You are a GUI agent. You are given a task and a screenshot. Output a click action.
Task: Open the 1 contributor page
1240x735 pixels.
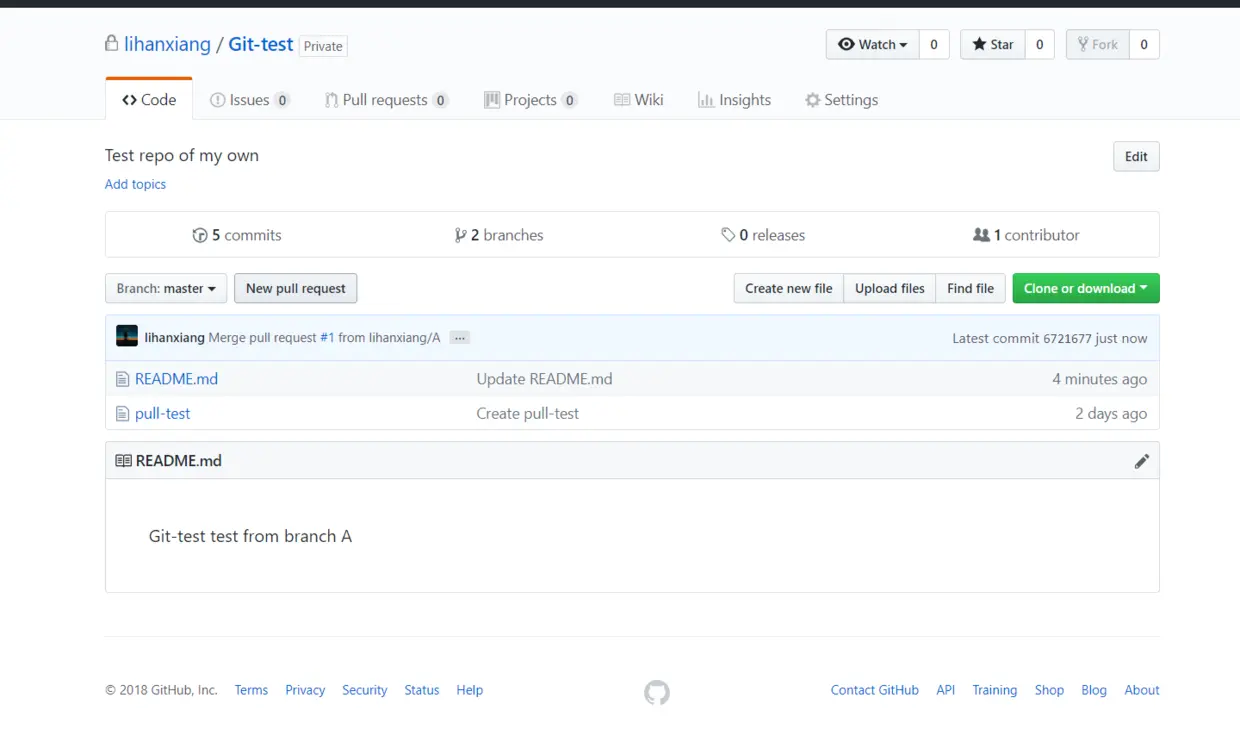(1026, 235)
